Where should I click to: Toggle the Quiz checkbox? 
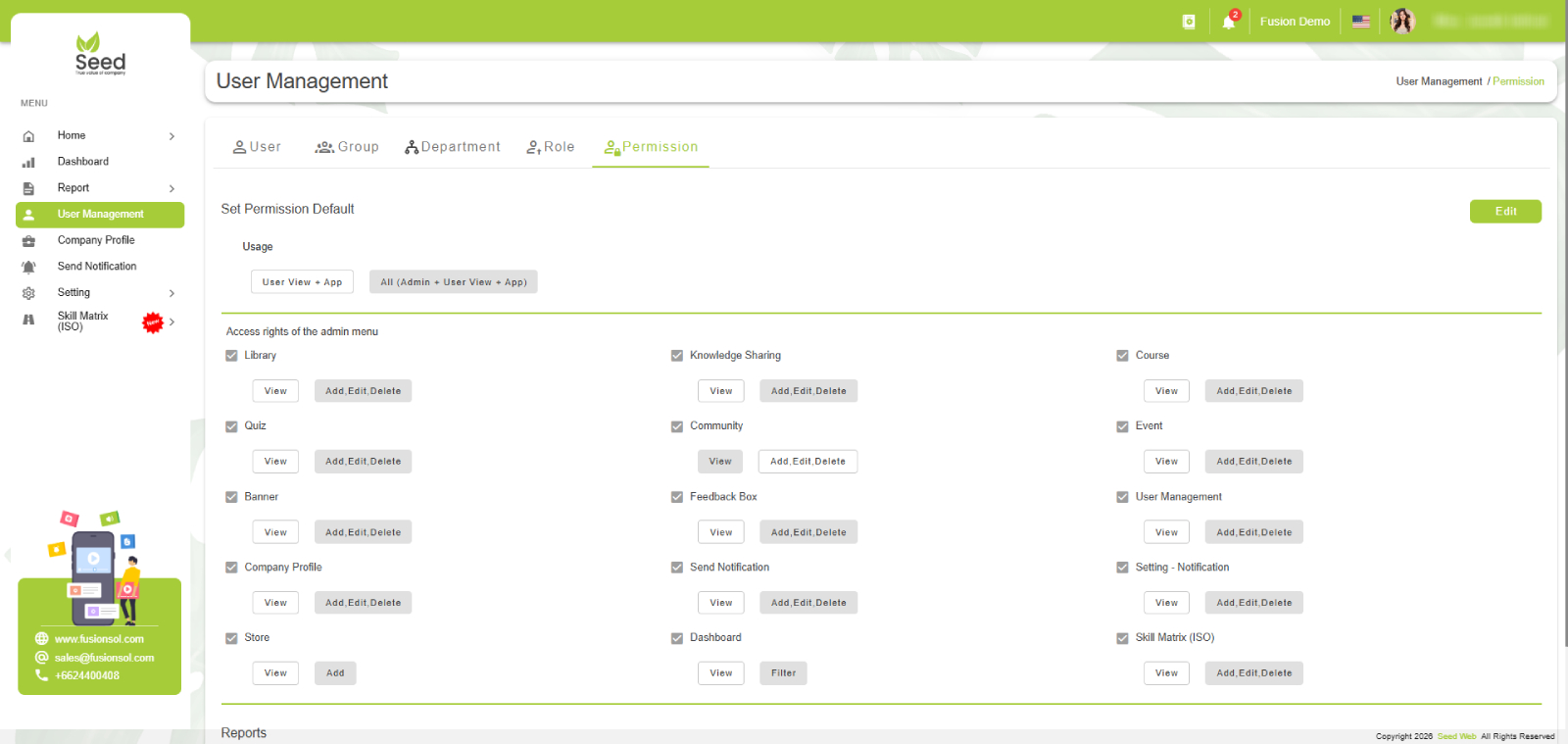232,426
